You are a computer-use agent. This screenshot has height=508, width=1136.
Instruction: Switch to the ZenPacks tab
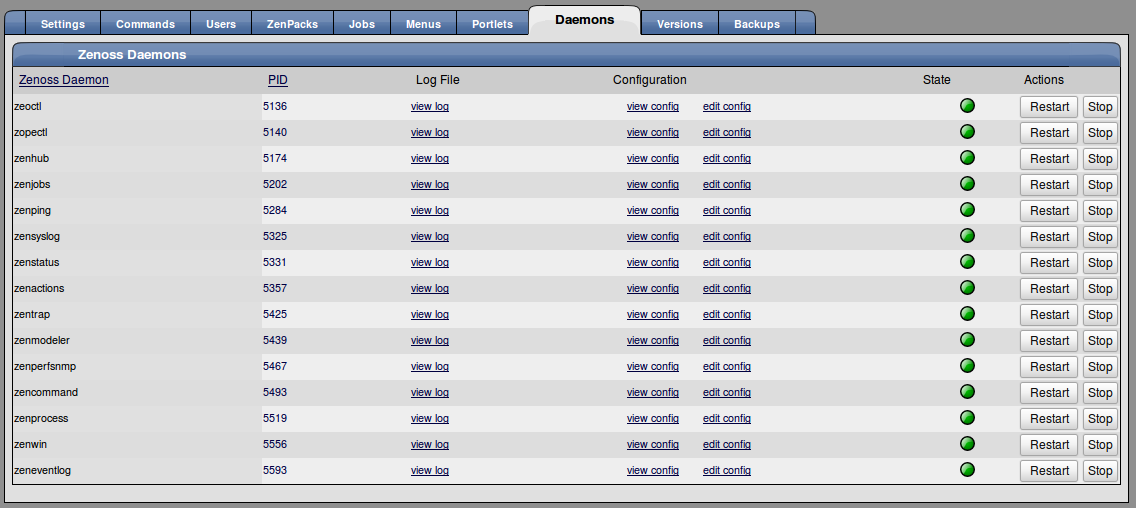[285, 24]
